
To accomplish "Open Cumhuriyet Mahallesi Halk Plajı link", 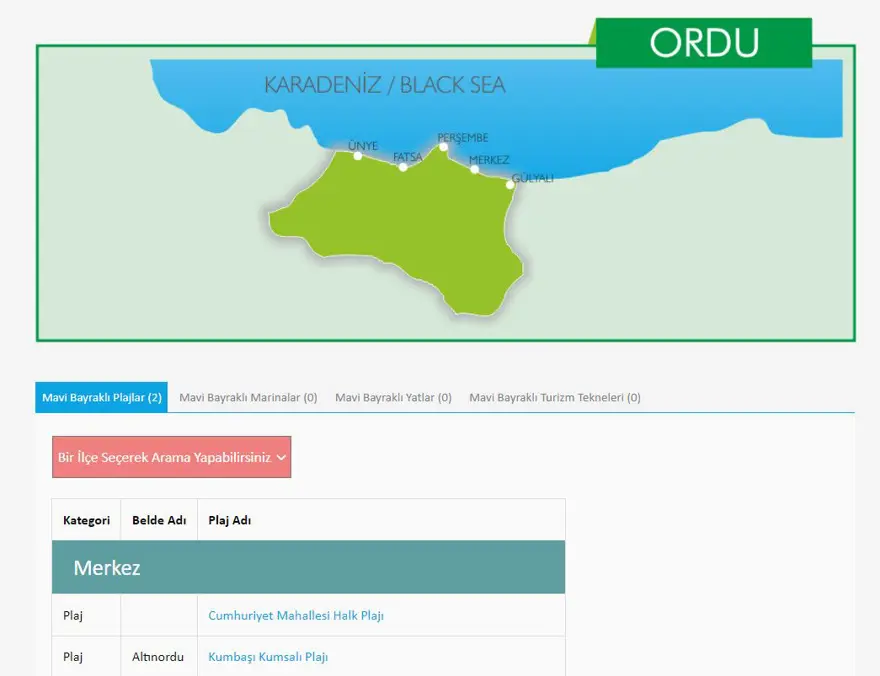I will [x=296, y=615].
